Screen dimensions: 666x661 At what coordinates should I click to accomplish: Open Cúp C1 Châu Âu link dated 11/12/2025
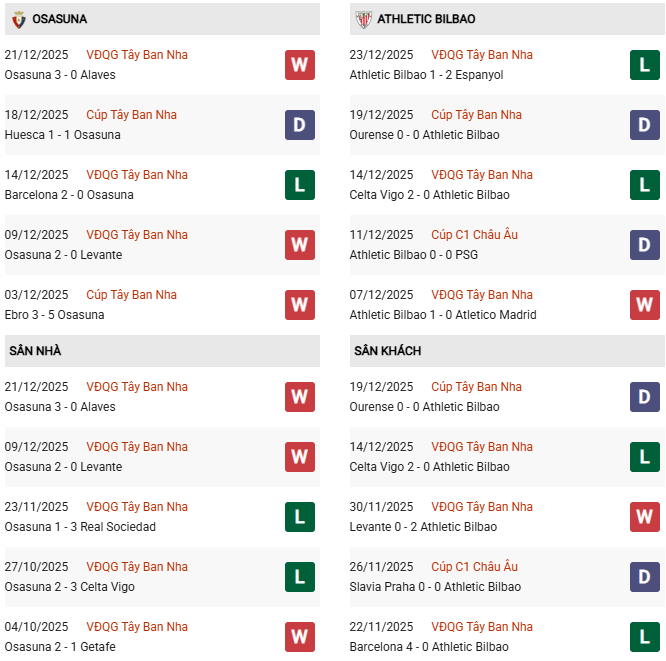point(474,235)
